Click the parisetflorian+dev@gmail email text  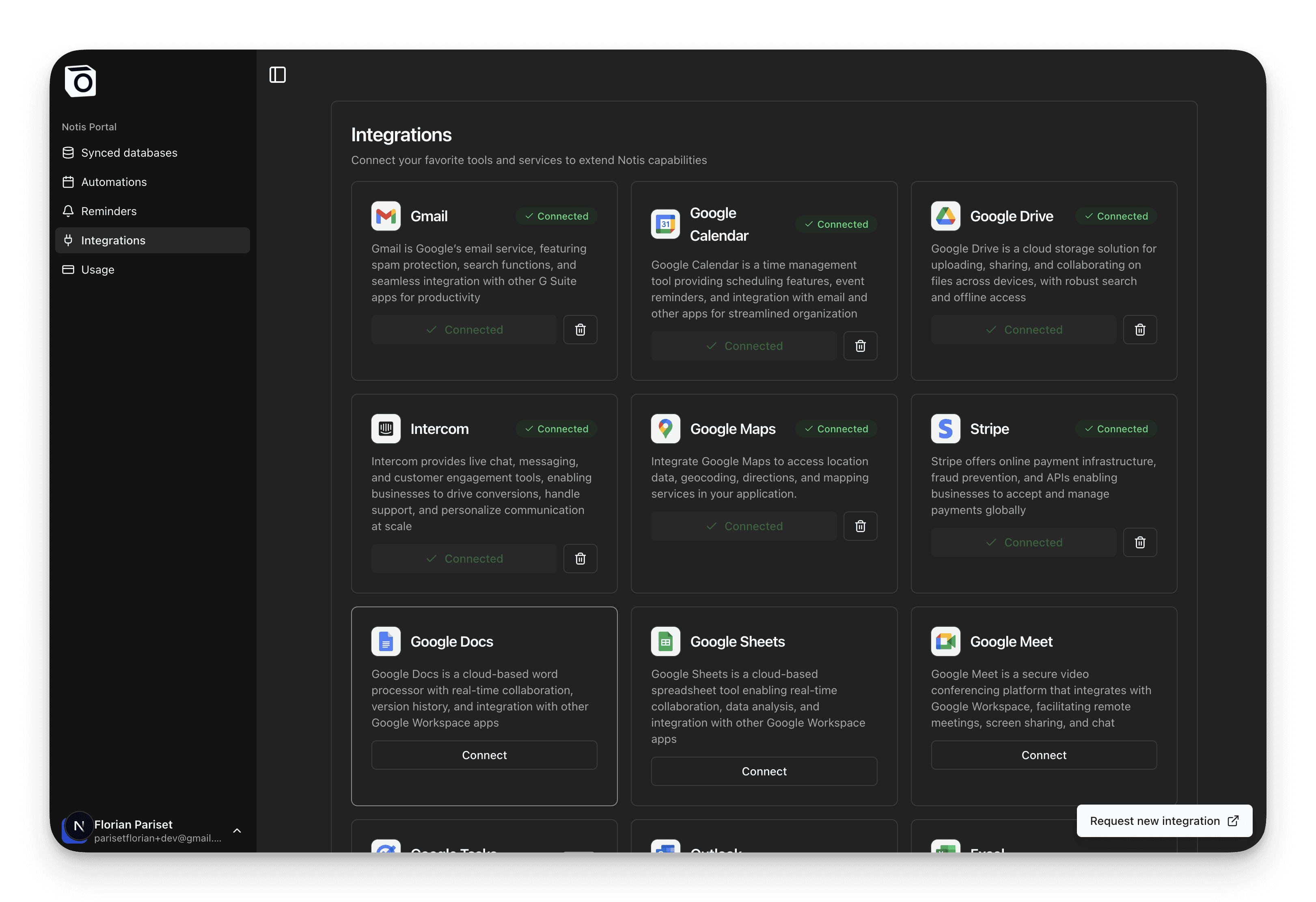157,838
